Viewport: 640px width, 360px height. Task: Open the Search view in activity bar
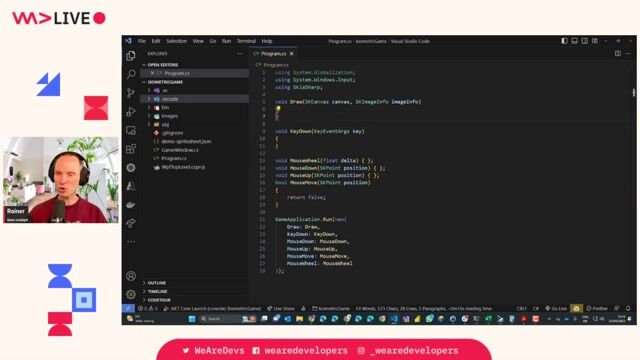(131, 74)
